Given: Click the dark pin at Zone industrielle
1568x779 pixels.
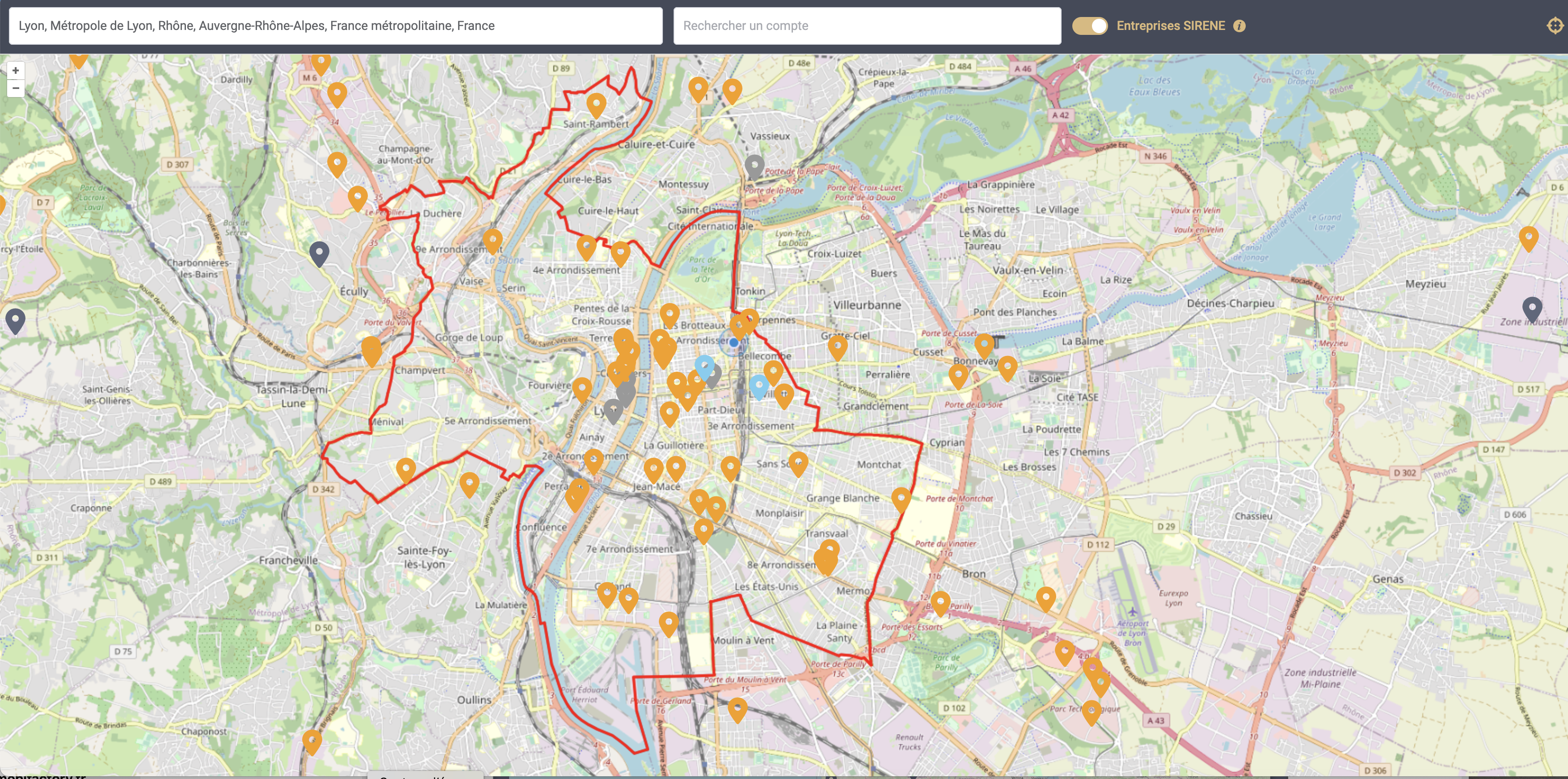Looking at the screenshot, I should tap(1531, 308).
